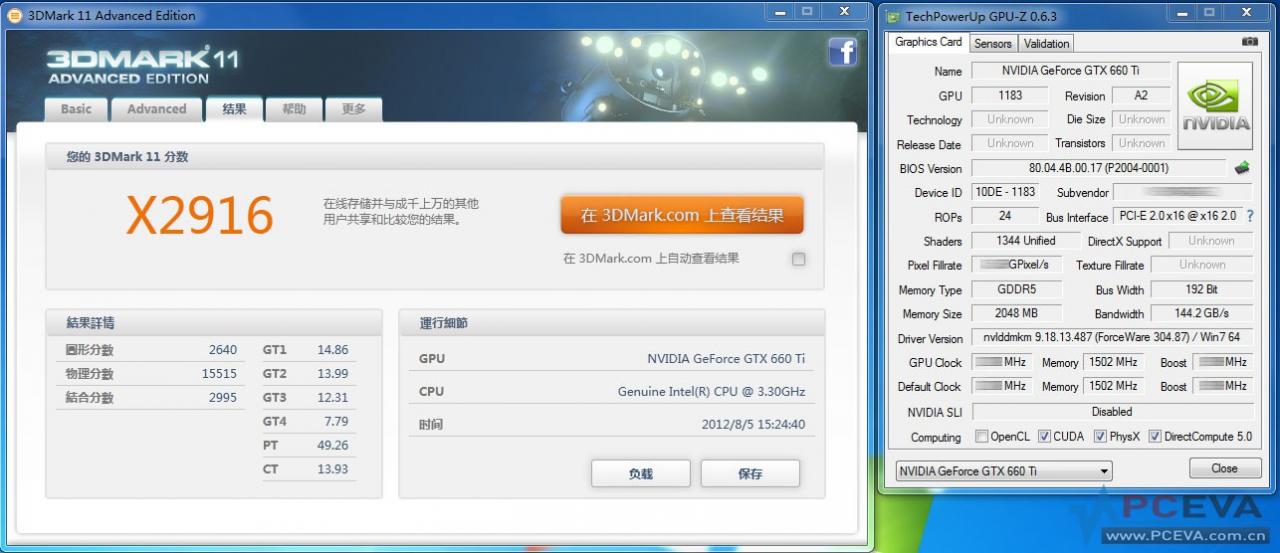This screenshot has width=1280, height=553.
Task: Click the Bus Interface PCI-E 2.0 field
Action: (1178, 216)
